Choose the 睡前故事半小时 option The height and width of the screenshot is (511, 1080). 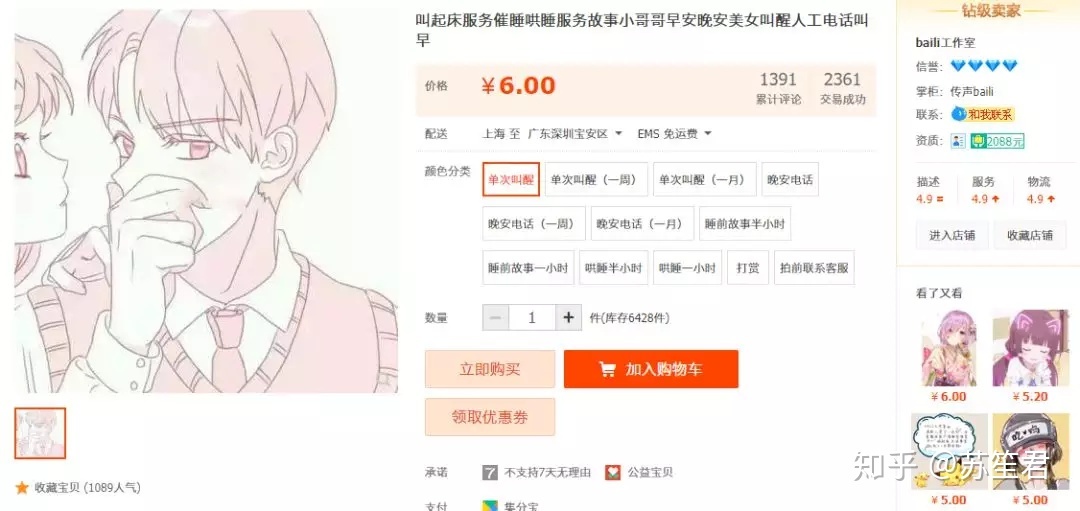745,224
